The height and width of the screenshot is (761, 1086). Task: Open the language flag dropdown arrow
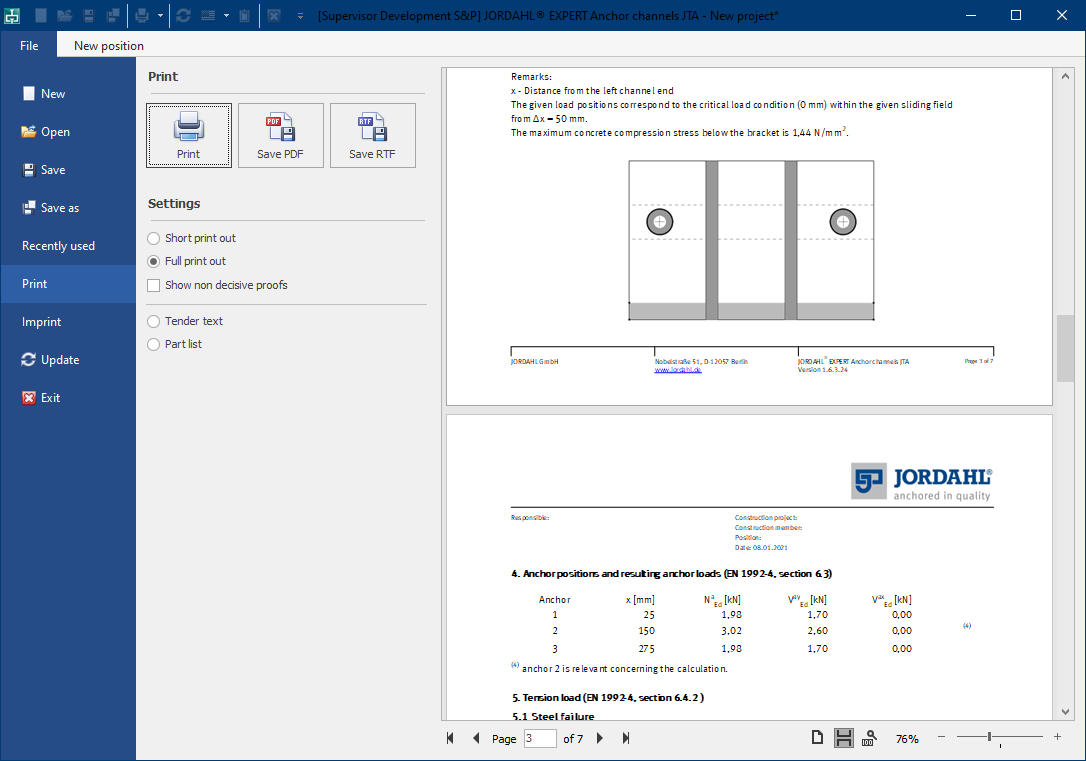pos(226,15)
